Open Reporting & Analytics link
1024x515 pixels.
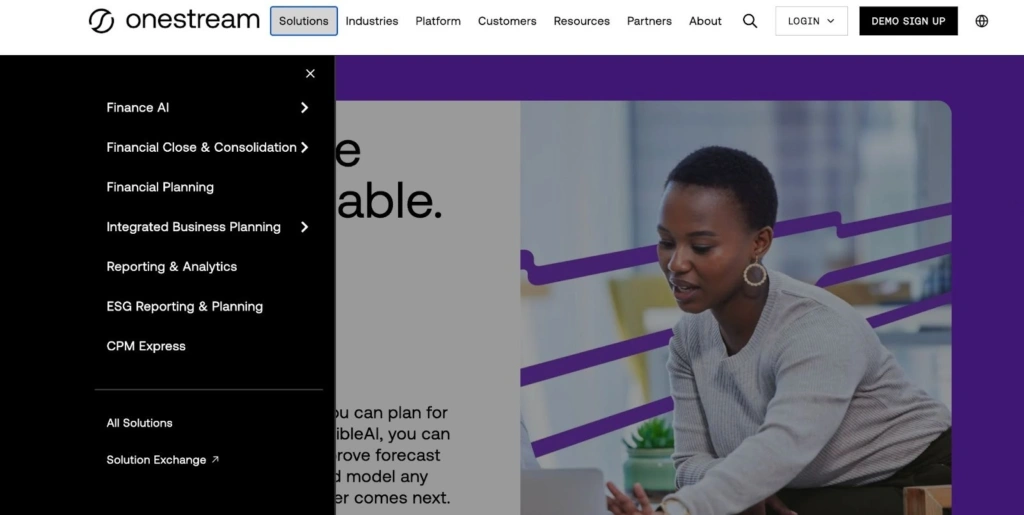pyautogui.click(x=172, y=267)
